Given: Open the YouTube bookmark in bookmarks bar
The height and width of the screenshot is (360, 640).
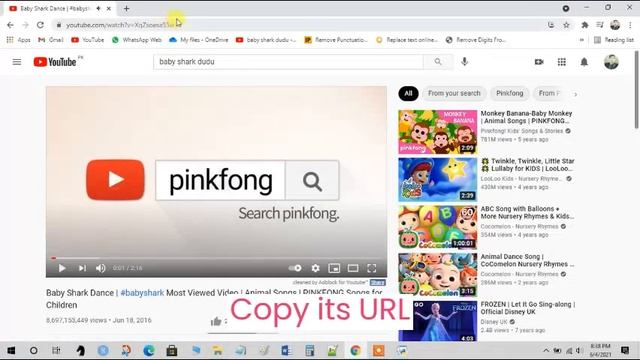Looking at the screenshot, I should pyautogui.click(x=87, y=40).
